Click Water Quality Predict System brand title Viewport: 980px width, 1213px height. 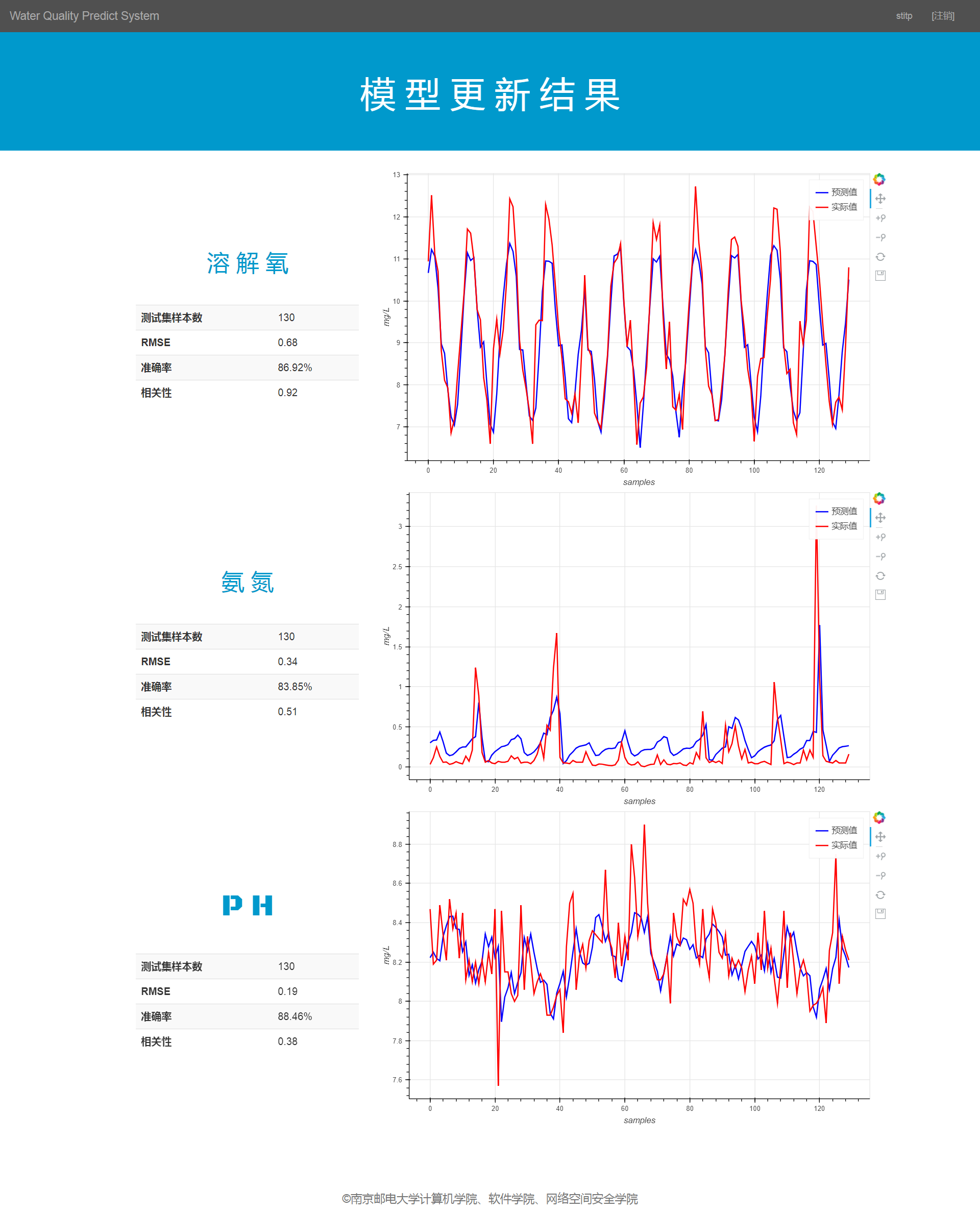coord(85,16)
